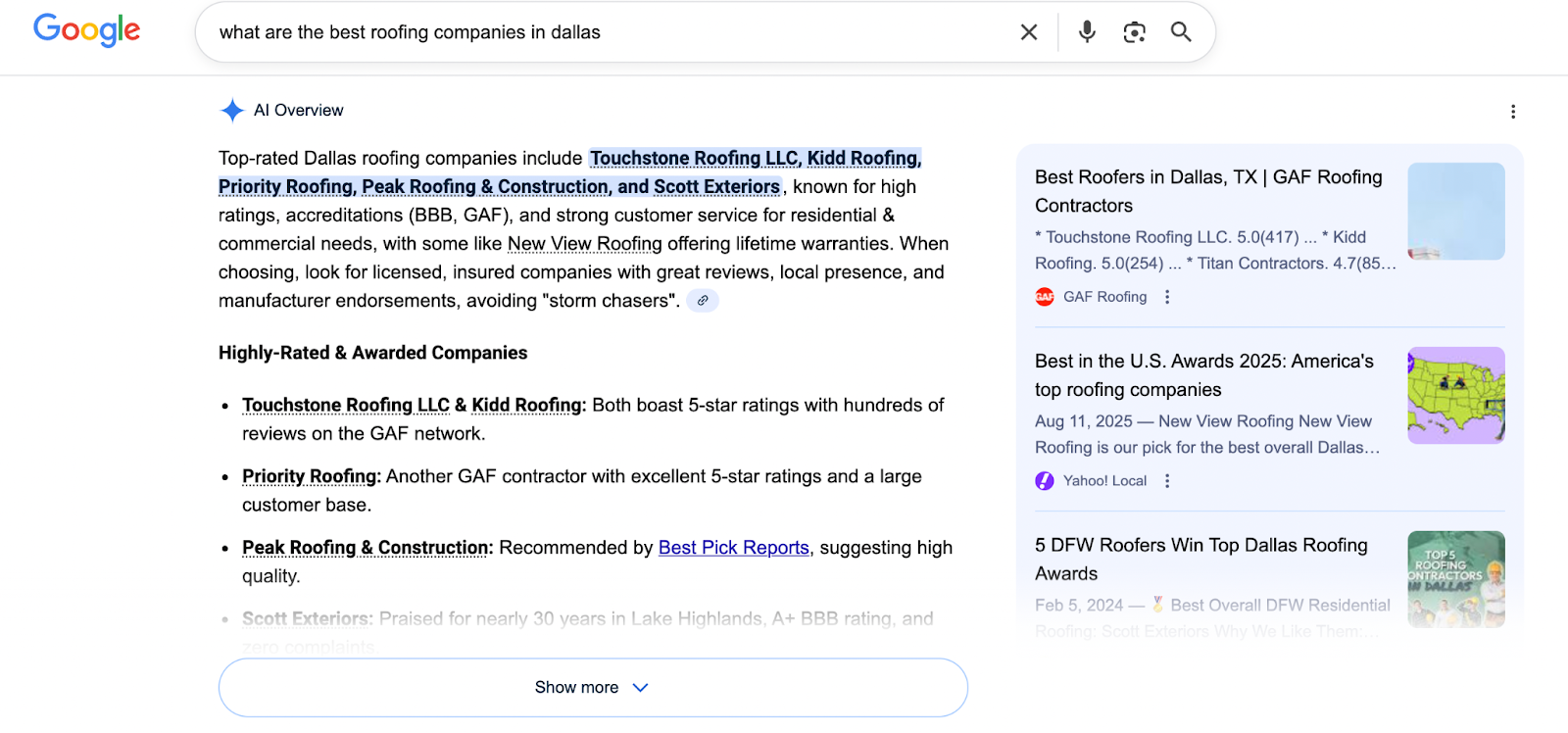Viewport: 1568px width, 733px height.
Task: Click the "Yahoo! Local" source name
Action: click(1105, 481)
